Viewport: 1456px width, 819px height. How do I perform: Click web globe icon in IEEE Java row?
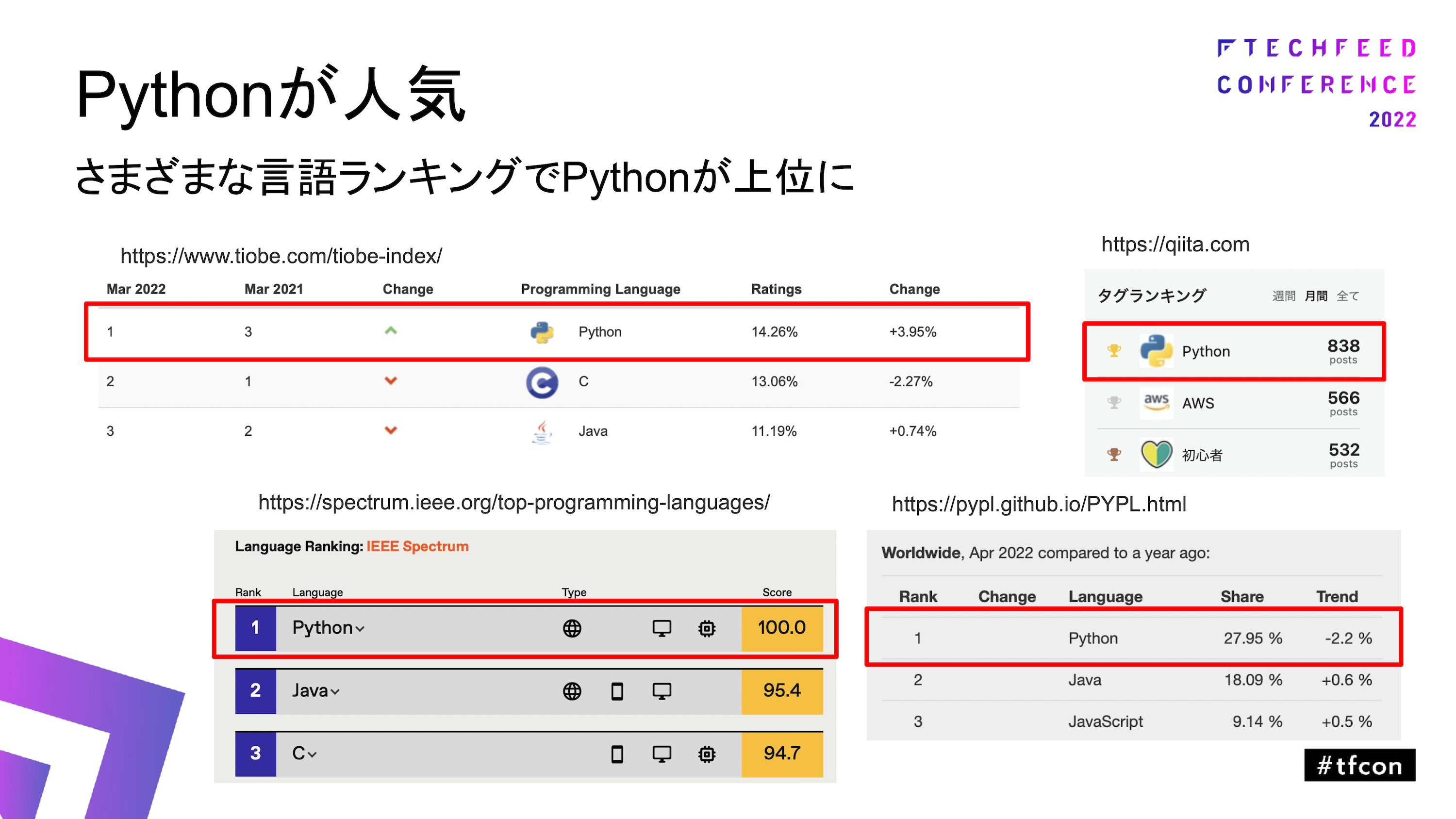coord(572,691)
